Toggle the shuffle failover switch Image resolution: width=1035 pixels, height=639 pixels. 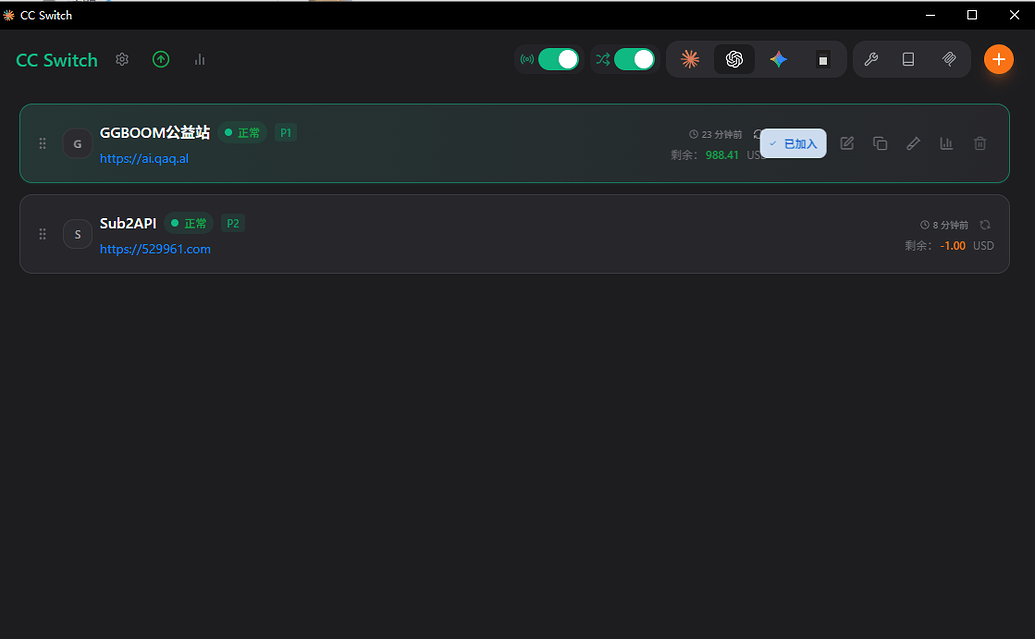pos(634,59)
